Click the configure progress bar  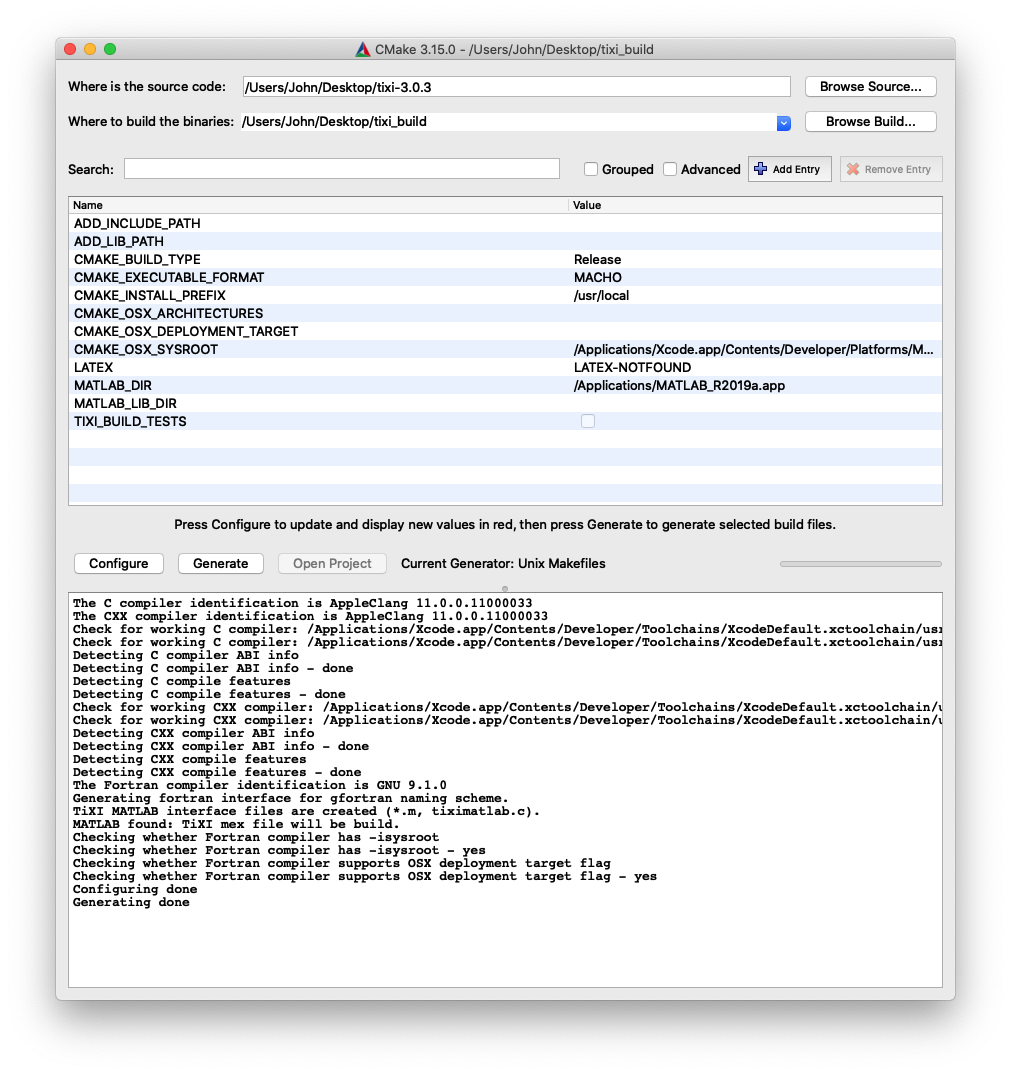(860, 564)
